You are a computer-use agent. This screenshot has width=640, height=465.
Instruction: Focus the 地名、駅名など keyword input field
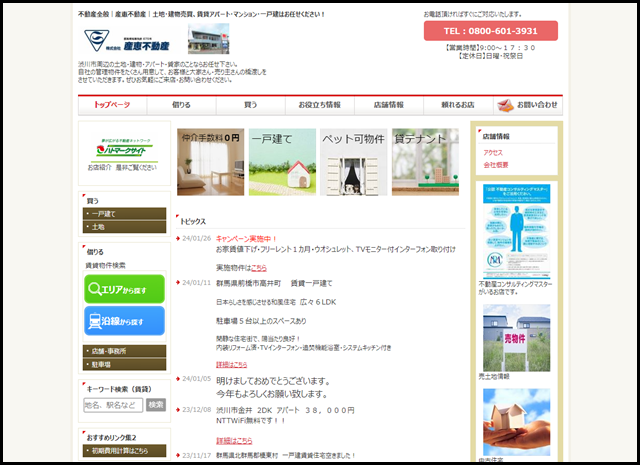coord(113,405)
